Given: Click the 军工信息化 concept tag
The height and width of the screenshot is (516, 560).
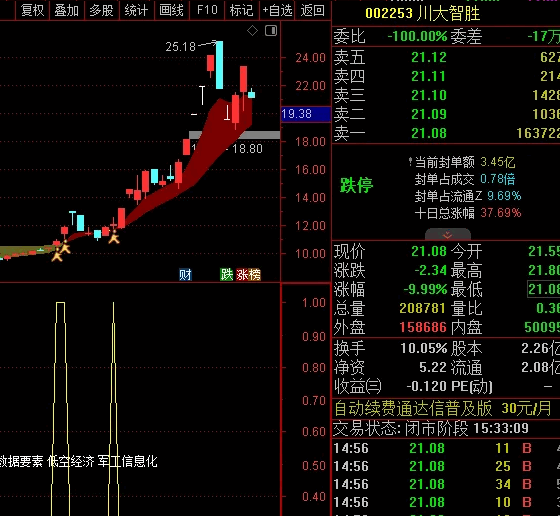Looking at the screenshot, I should coord(128,461).
